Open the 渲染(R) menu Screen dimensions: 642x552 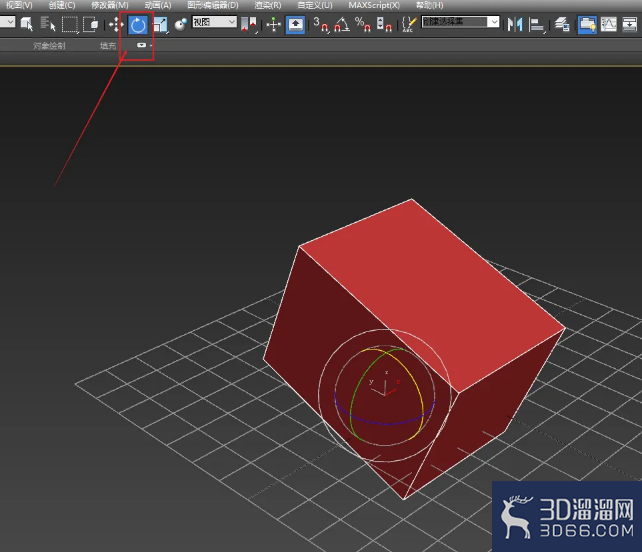coord(267,5)
